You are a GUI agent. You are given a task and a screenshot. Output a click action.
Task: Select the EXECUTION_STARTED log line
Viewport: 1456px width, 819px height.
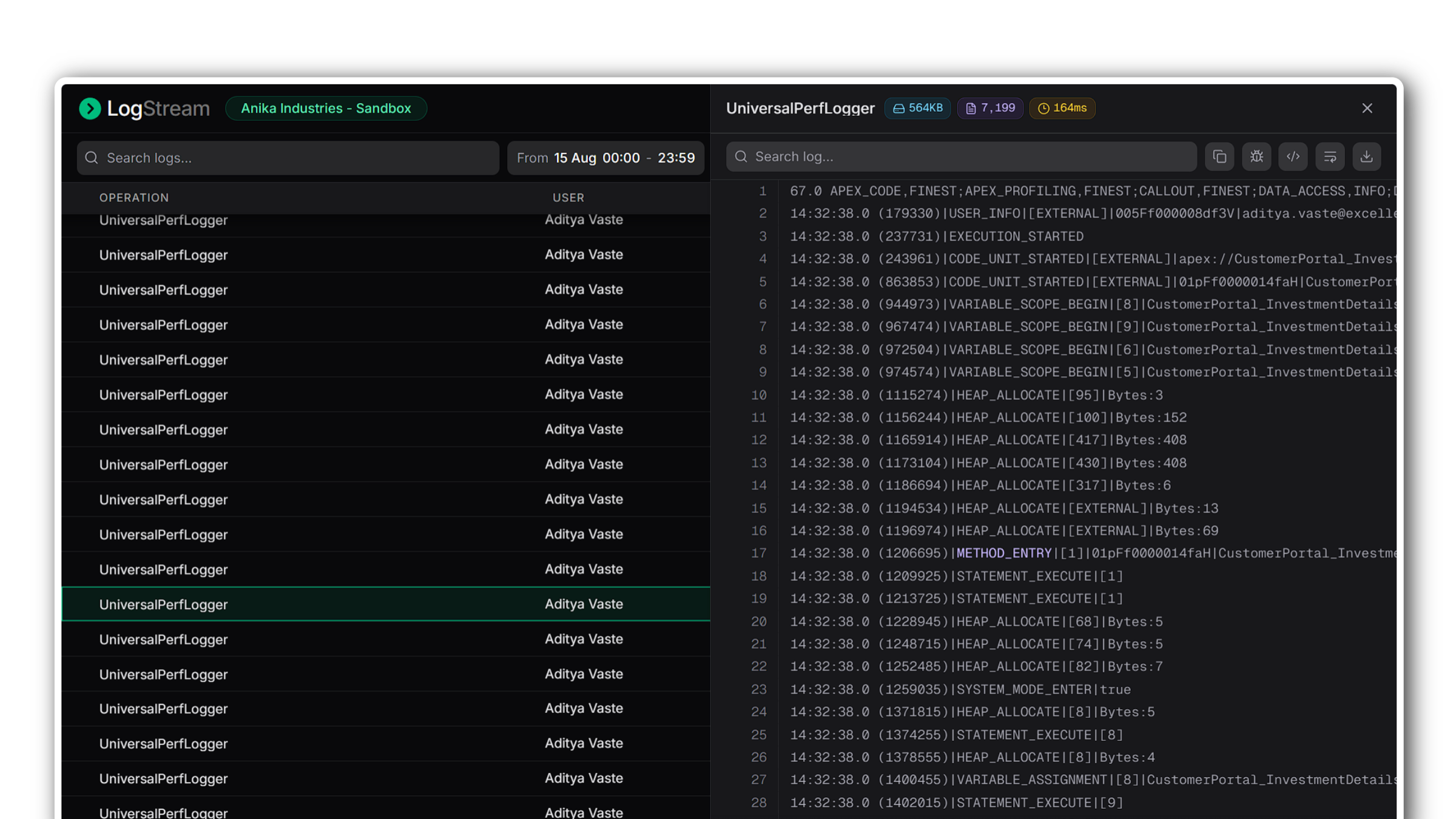pyautogui.click(x=937, y=237)
